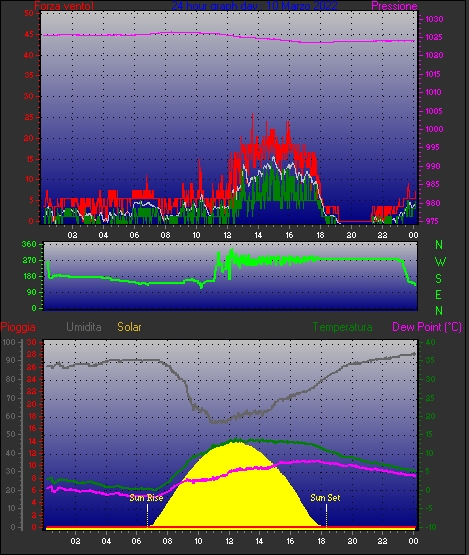Click the Sun Rise marker
469x555 pixels.
[x=146, y=498]
